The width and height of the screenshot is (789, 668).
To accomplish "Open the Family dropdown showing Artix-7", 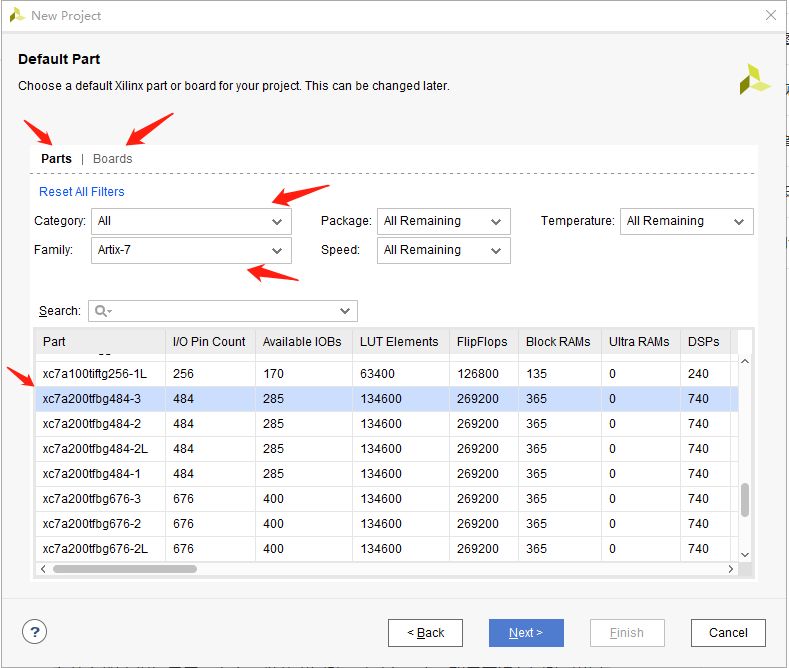I will tap(191, 250).
